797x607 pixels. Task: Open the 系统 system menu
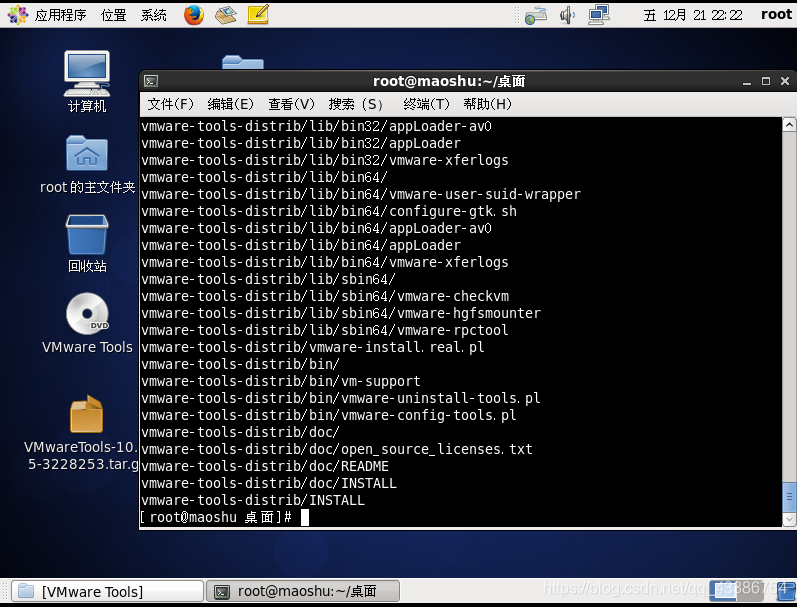click(154, 15)
